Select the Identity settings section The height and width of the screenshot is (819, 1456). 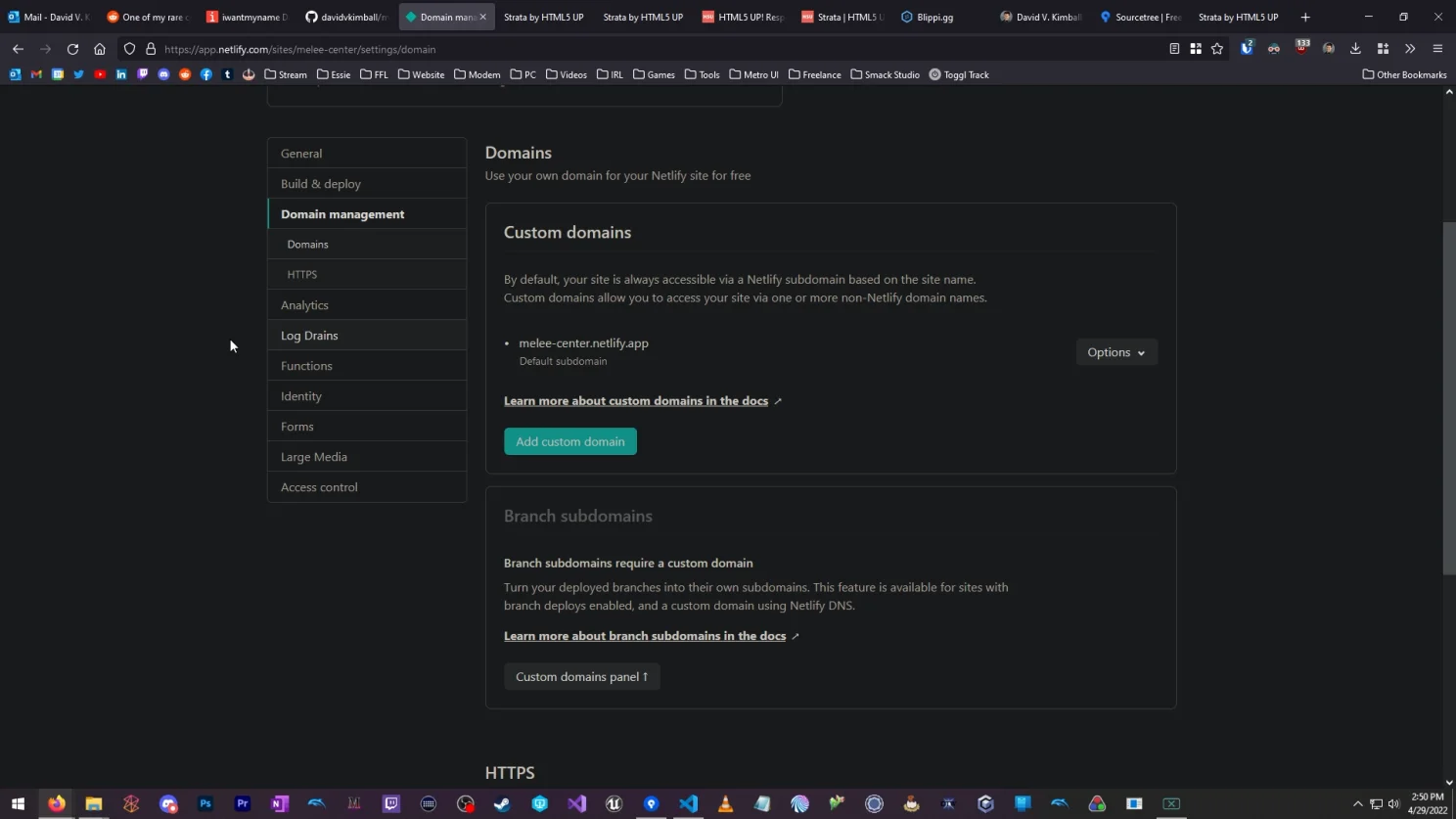pos(300,395)
